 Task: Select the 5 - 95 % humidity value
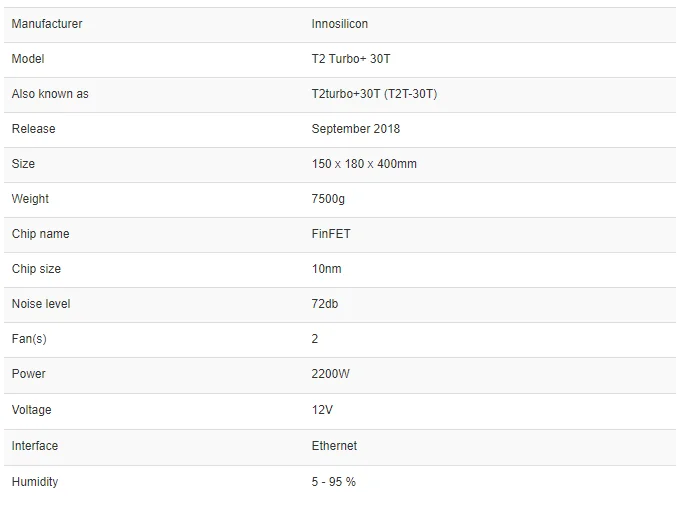pyautogui.click(x=333, y=482)
